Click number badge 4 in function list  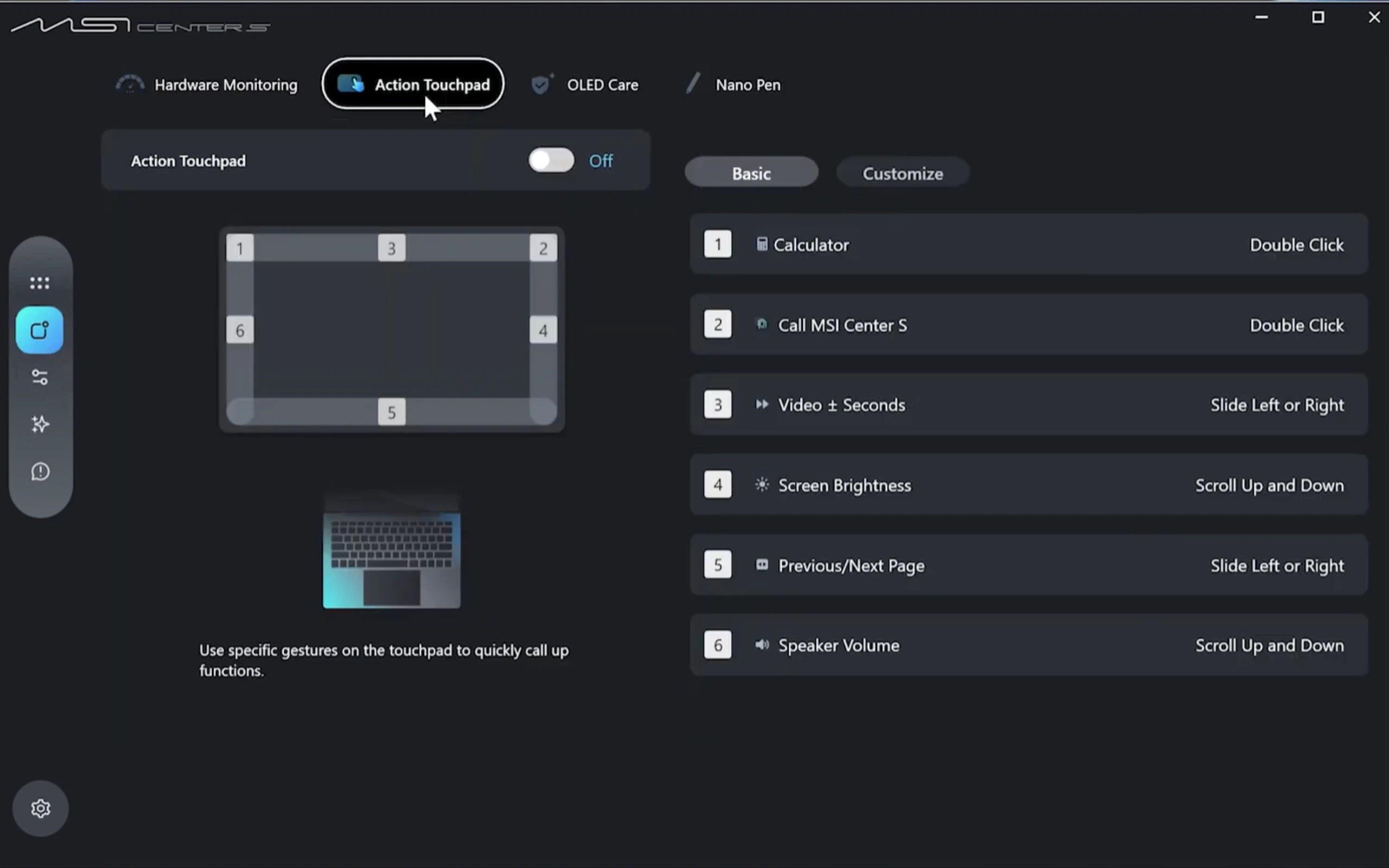pyautogui.click(x=717, y=485)
